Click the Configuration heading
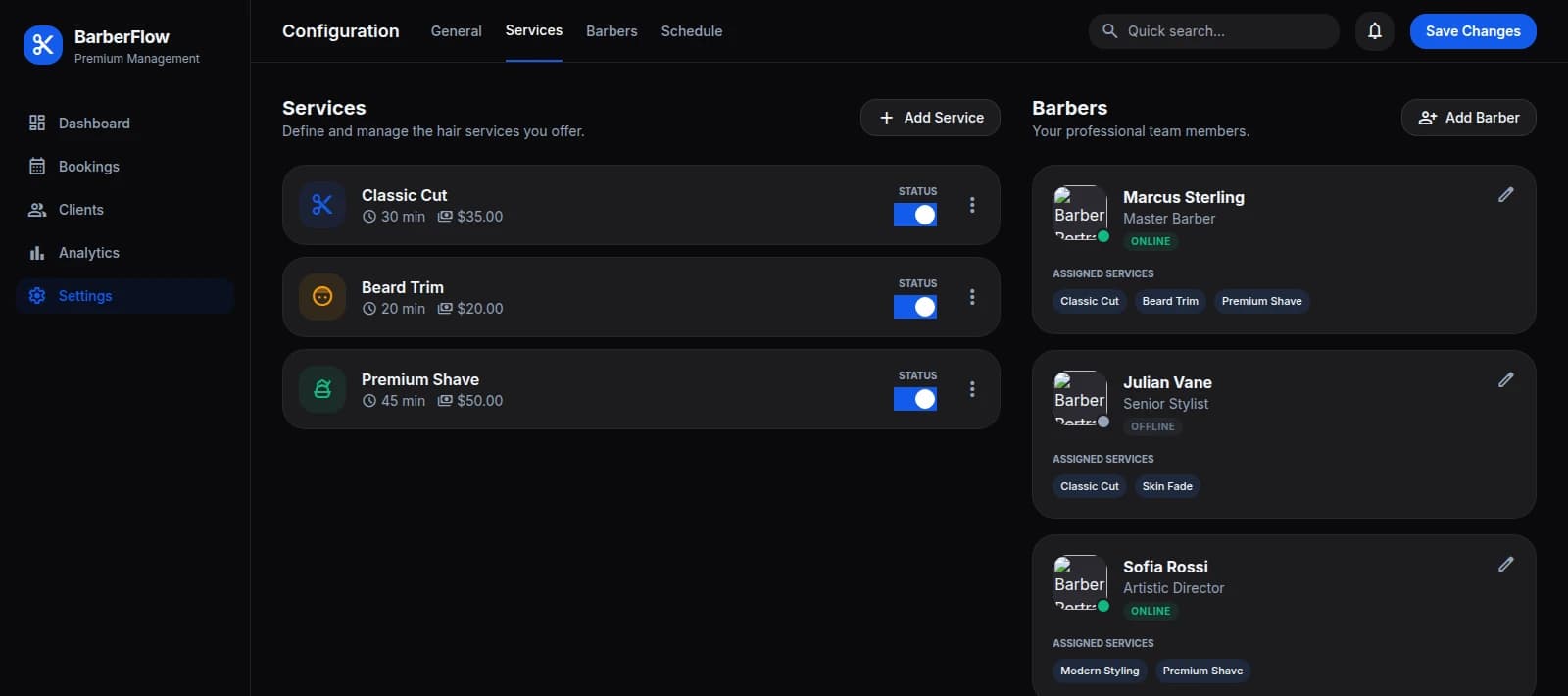The height and width of the screenshot is (696, 1568). 341,31
